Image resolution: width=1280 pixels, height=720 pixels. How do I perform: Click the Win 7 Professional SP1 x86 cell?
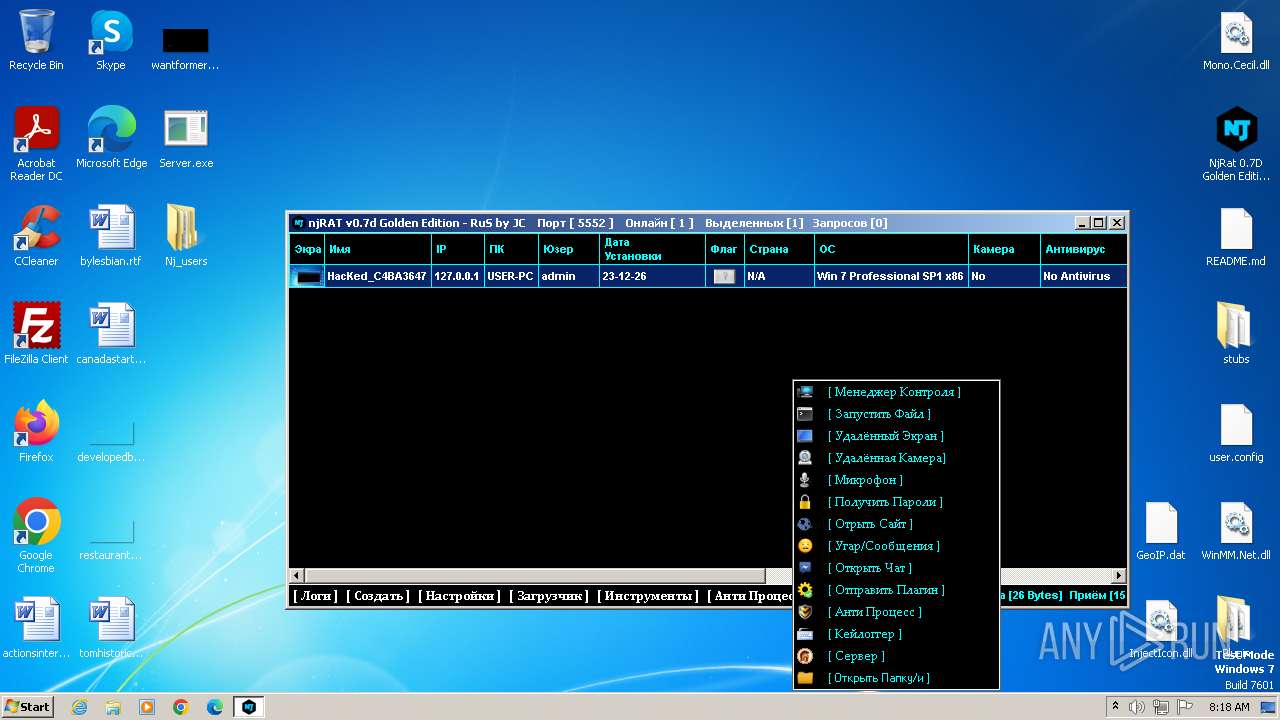click(x=892, y=276)
